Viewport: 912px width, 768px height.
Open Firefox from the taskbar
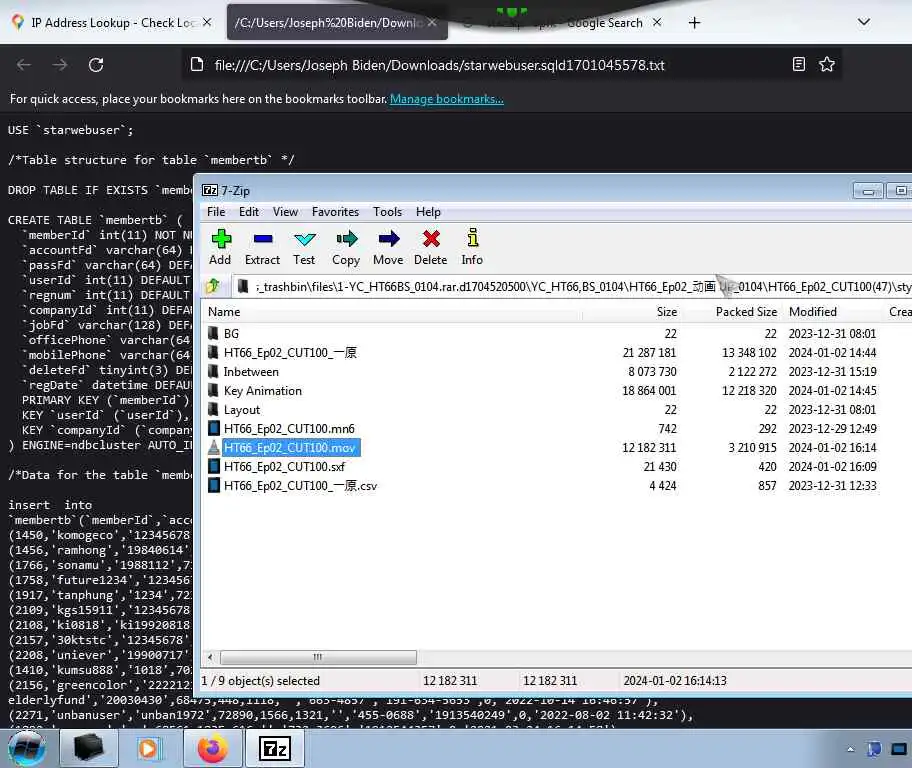213,748
